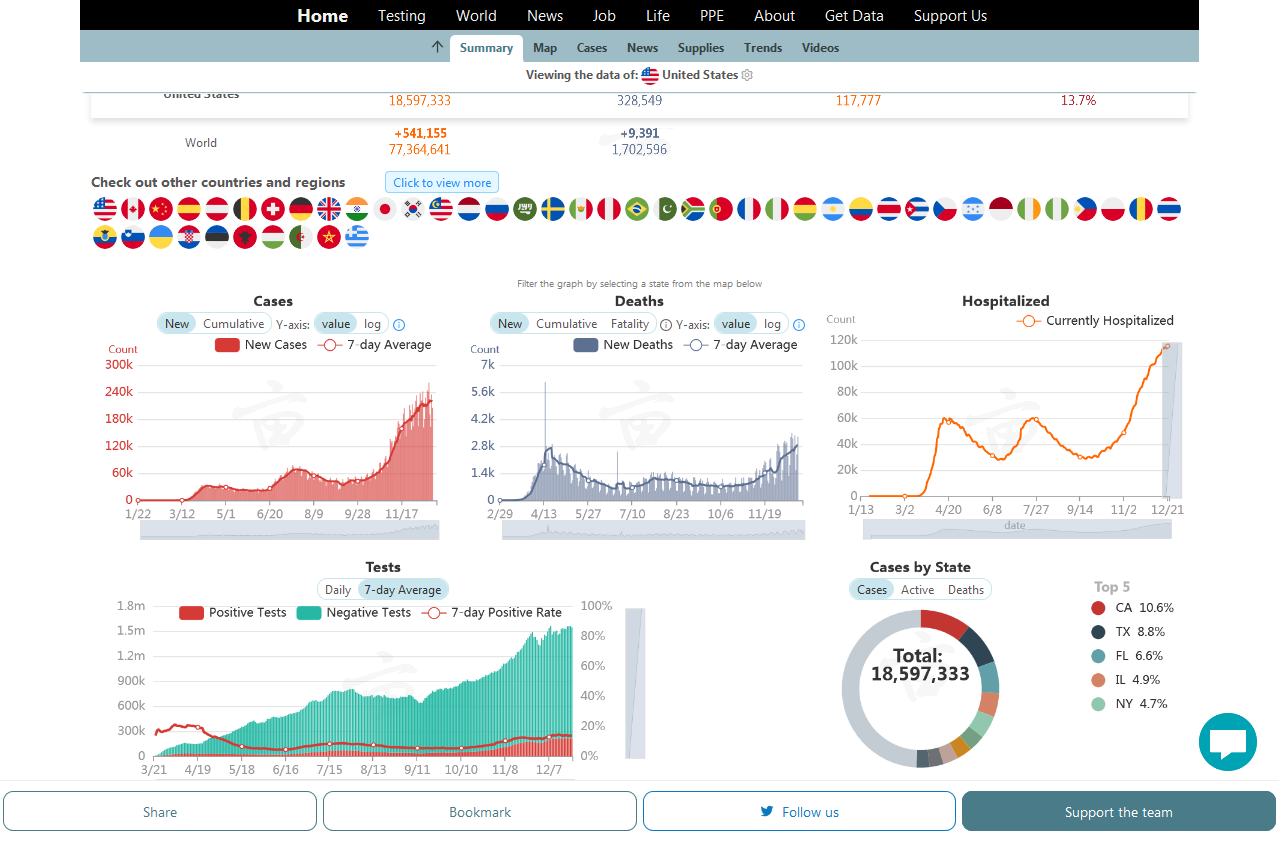Switch Cases chart to Cumulative
The height and width of the screenshot is (841, 1279).
coord(233,324)
